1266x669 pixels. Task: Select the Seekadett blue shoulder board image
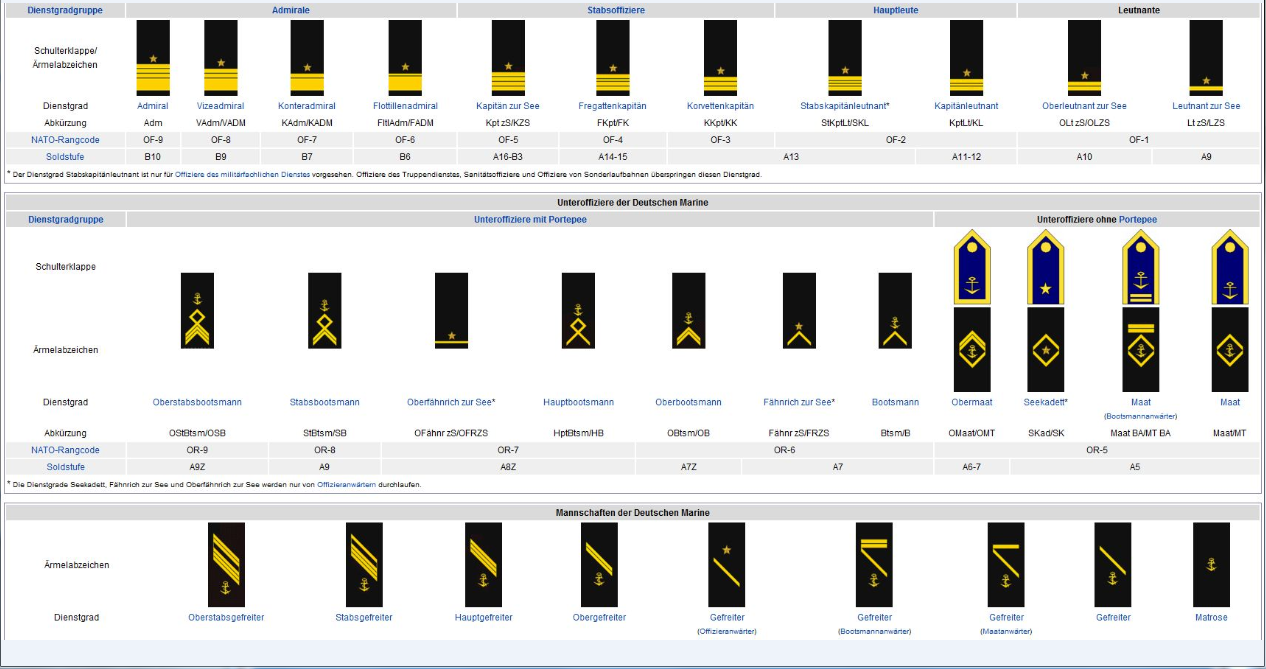1046,266
